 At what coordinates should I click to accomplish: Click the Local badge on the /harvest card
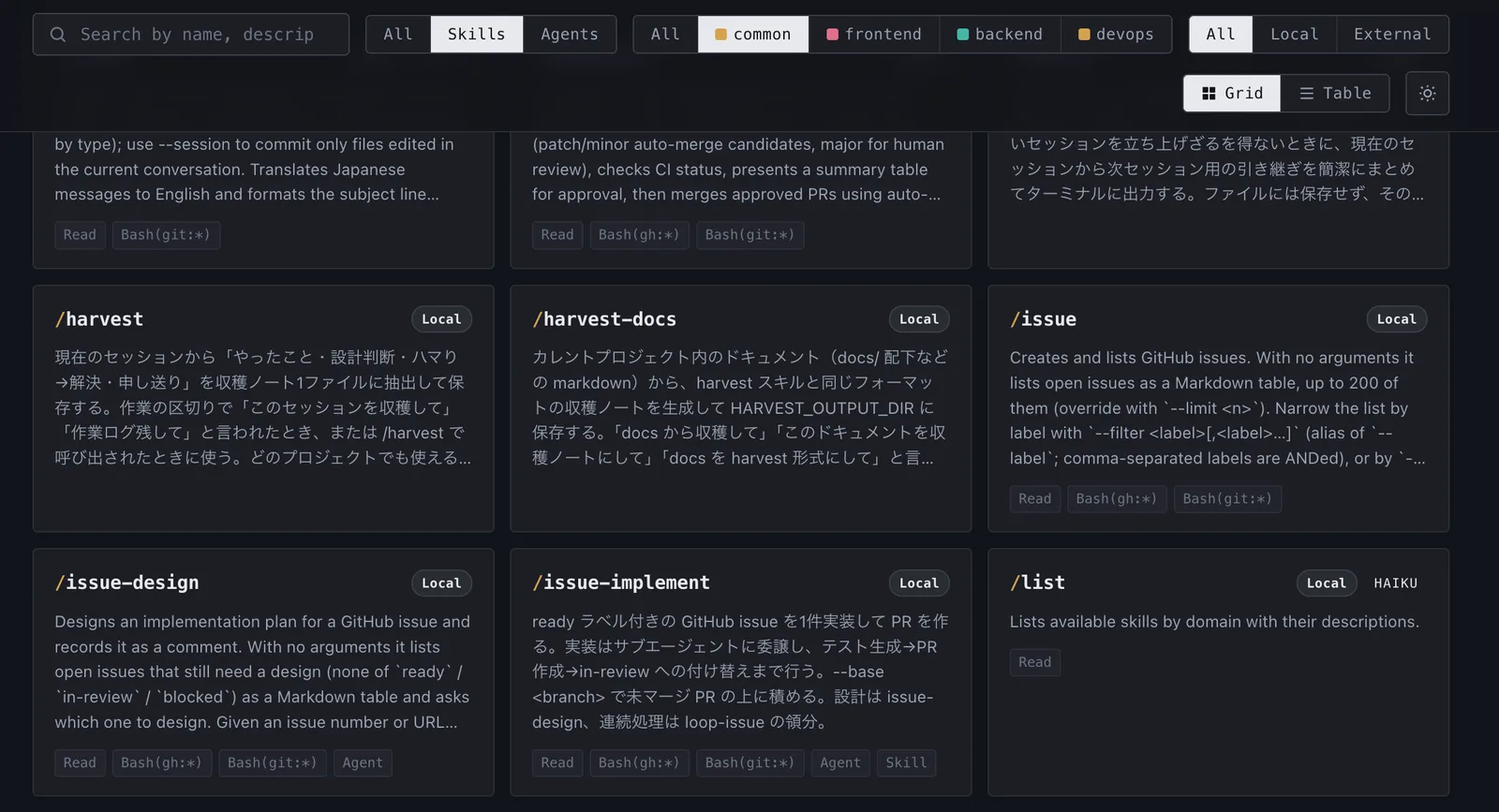tap(441, 319)
